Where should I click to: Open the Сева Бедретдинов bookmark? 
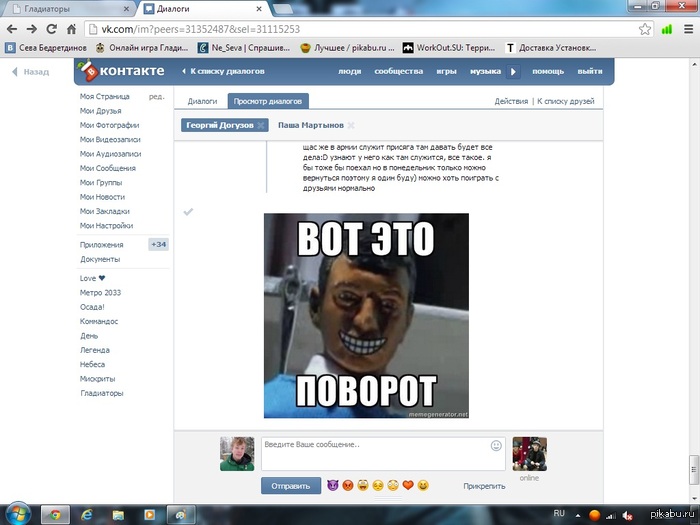coord(46,48)
